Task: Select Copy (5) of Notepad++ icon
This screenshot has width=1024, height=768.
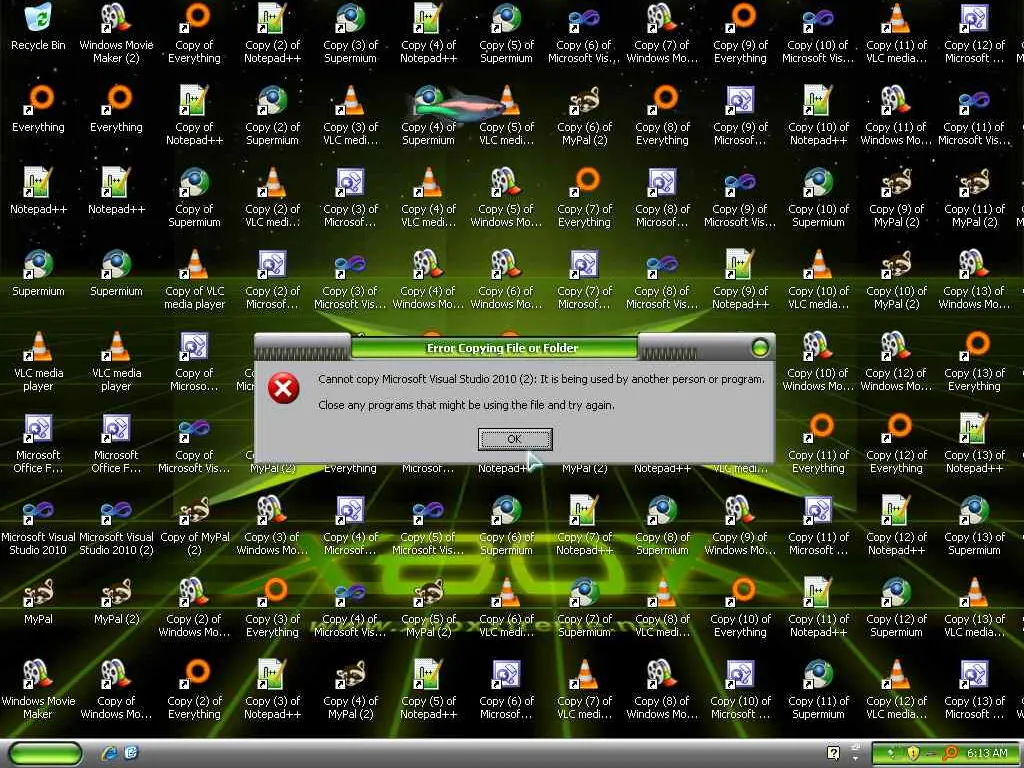Action: (x=428, y=690)
